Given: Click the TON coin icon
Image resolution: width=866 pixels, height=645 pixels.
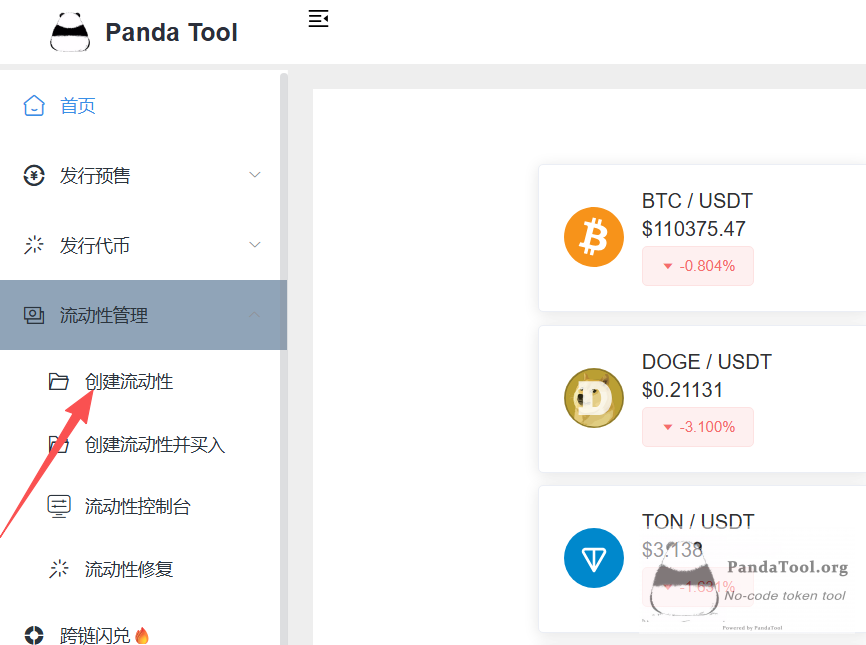Looking at the screenshot, I should tap(594, 558).
